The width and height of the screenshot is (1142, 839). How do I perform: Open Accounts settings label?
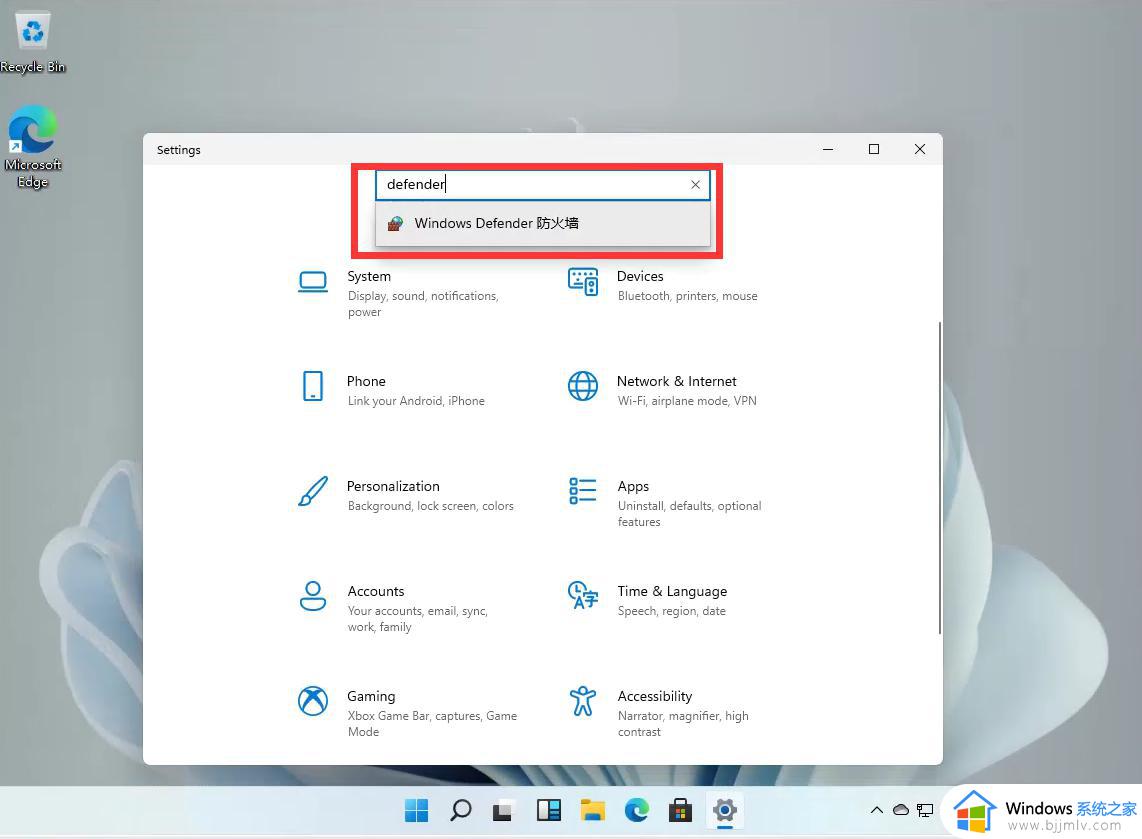(x=376, y=591)
